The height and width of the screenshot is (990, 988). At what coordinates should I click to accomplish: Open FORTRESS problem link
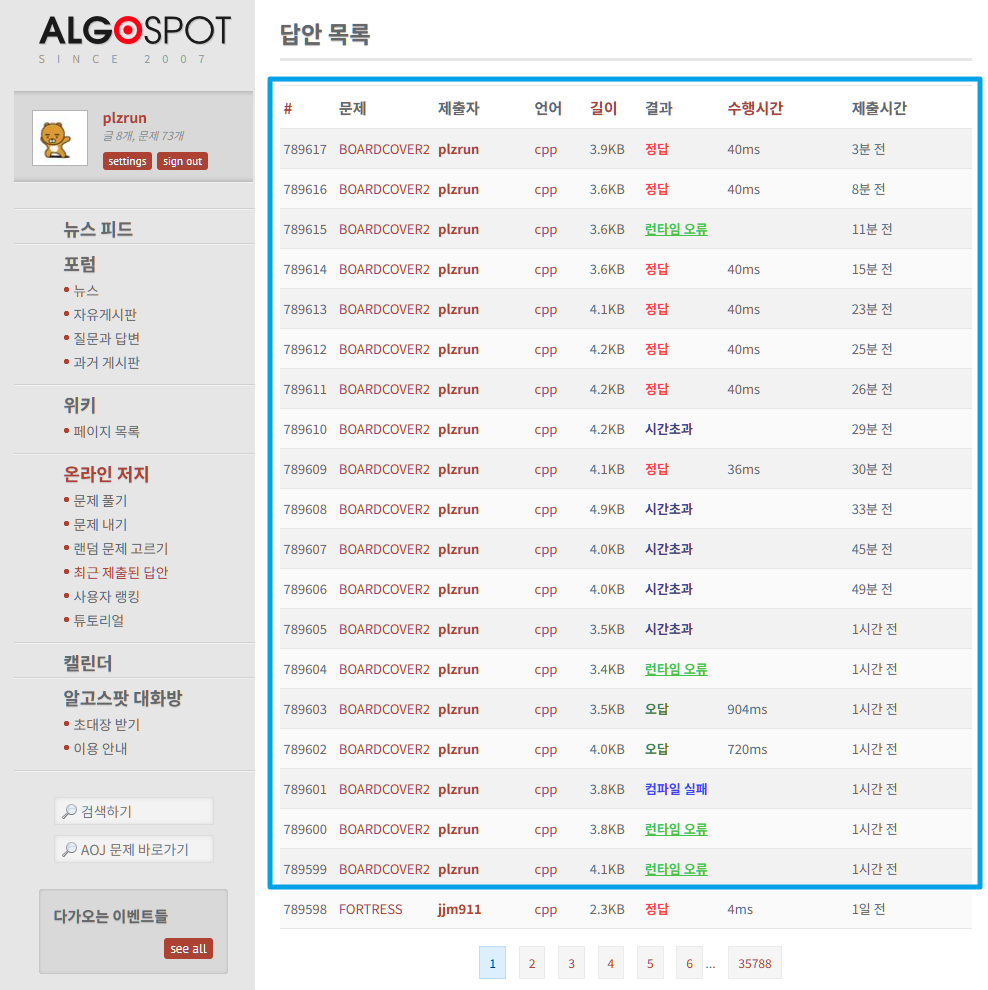(370, 909)
